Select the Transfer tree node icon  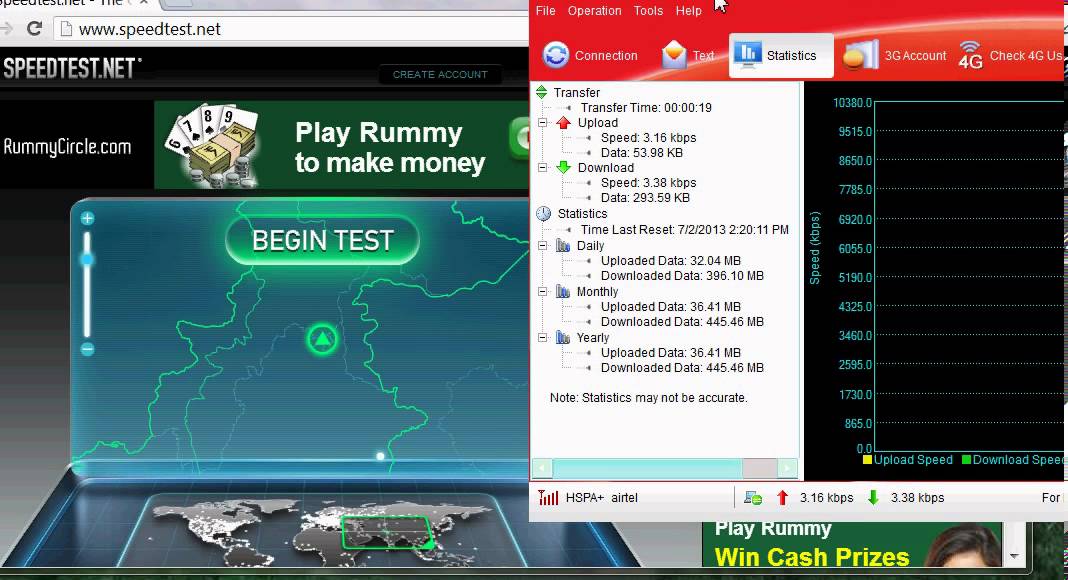click(541, 92)
